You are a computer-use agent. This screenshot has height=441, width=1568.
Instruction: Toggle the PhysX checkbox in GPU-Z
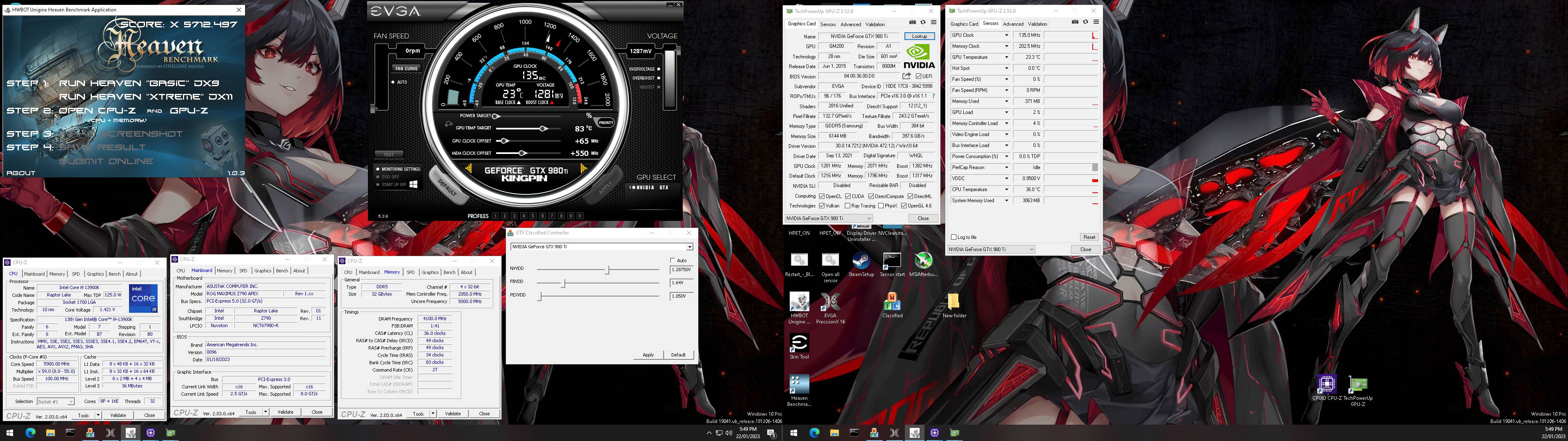pos(881,206)
